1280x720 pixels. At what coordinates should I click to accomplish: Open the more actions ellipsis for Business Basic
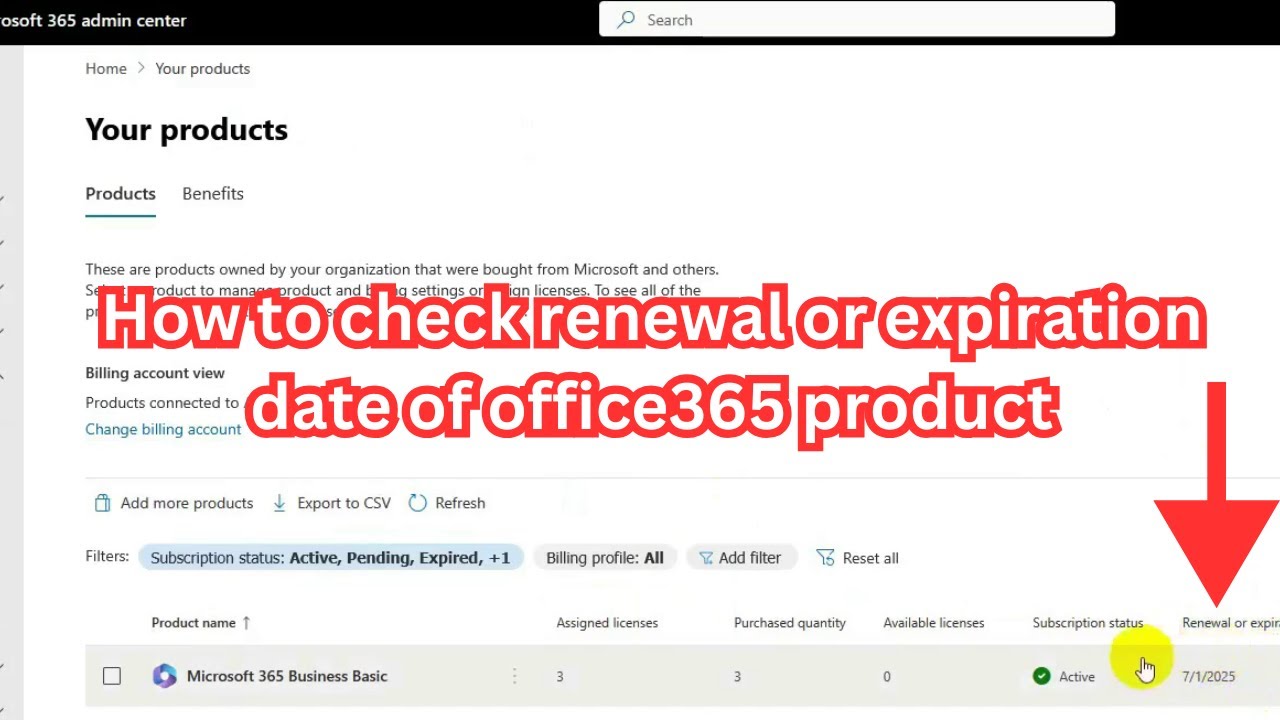515,676
